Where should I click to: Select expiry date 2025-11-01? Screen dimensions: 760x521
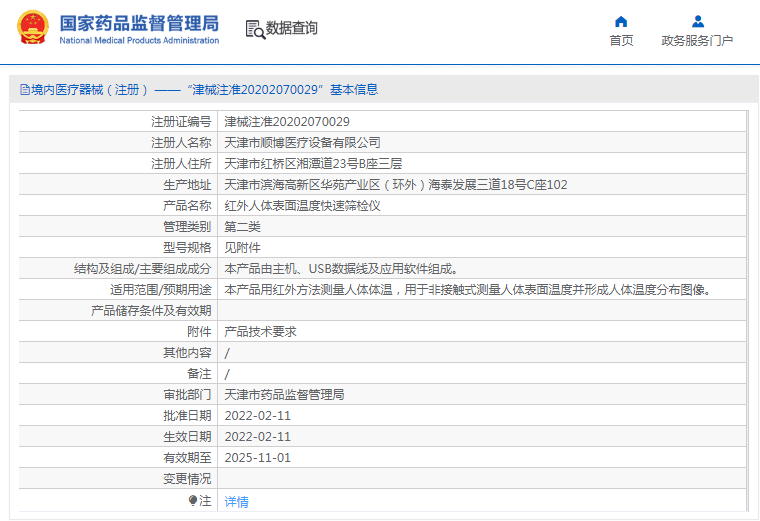(x=258, y=458)
